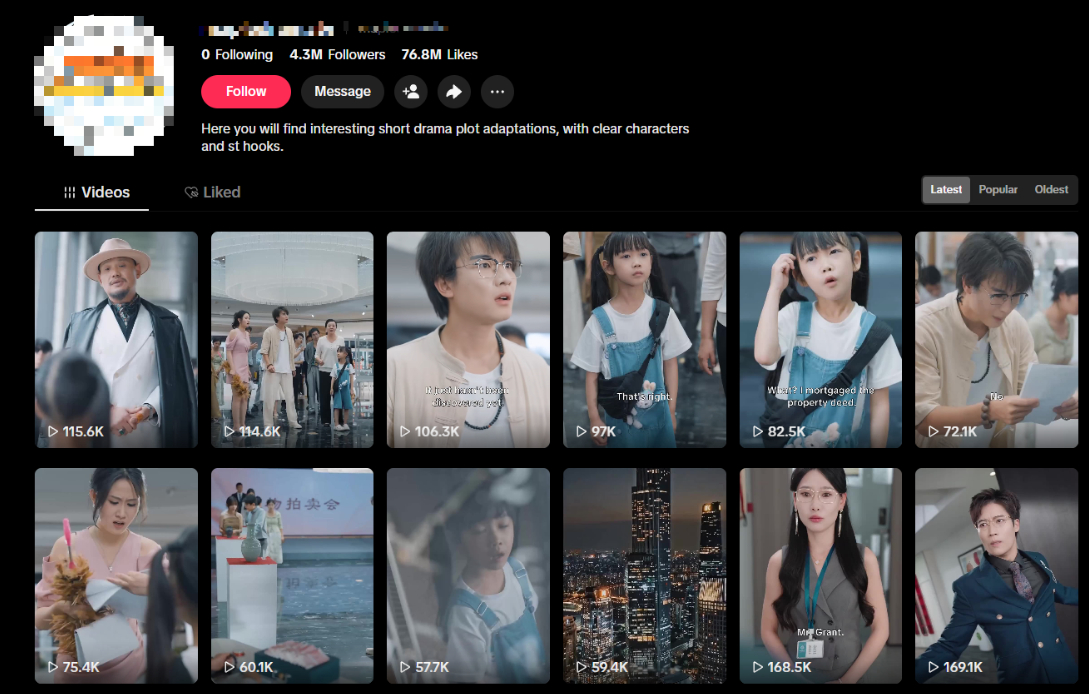
Task: Switch sorting to Popular
Action: click(x=997, y=189)
